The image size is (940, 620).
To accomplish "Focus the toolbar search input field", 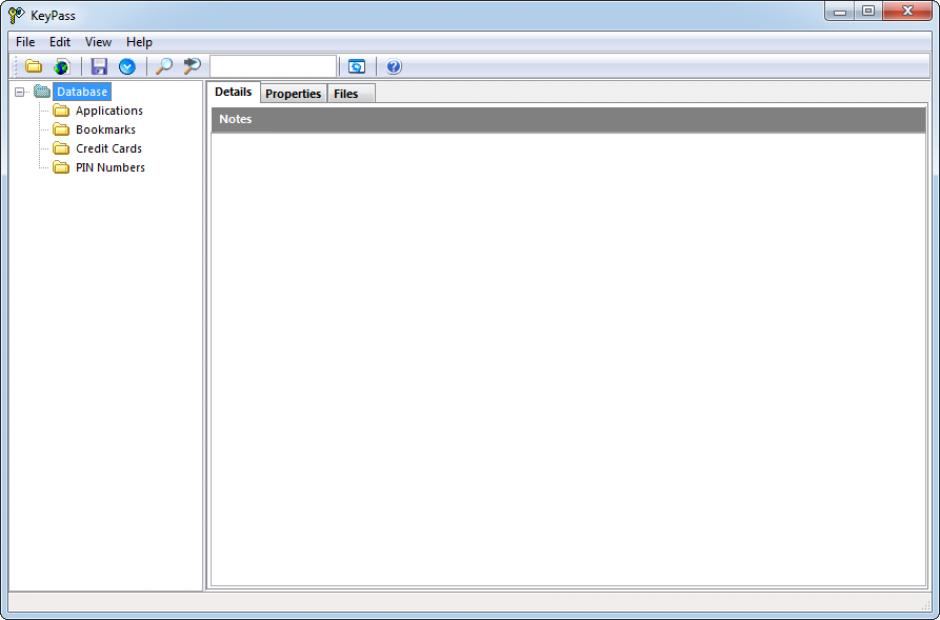I will (273, 67).
